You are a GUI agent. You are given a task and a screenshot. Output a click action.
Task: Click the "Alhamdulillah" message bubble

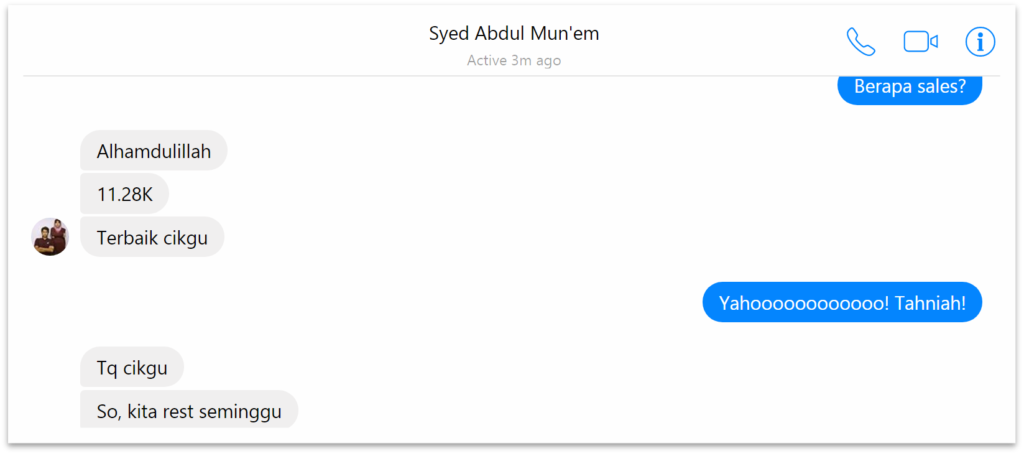tap(154, 151)
